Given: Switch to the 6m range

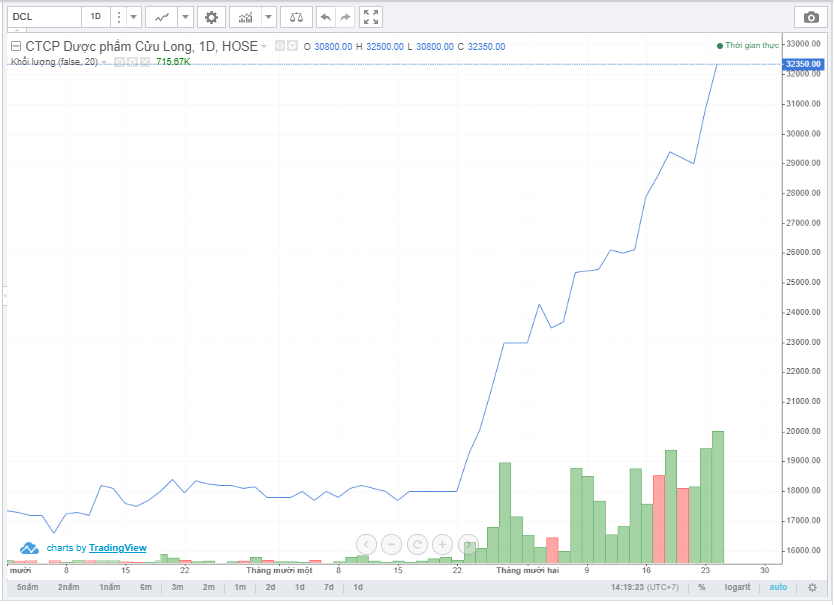Looking at the screenshot, I should click(x=146, y=587).
